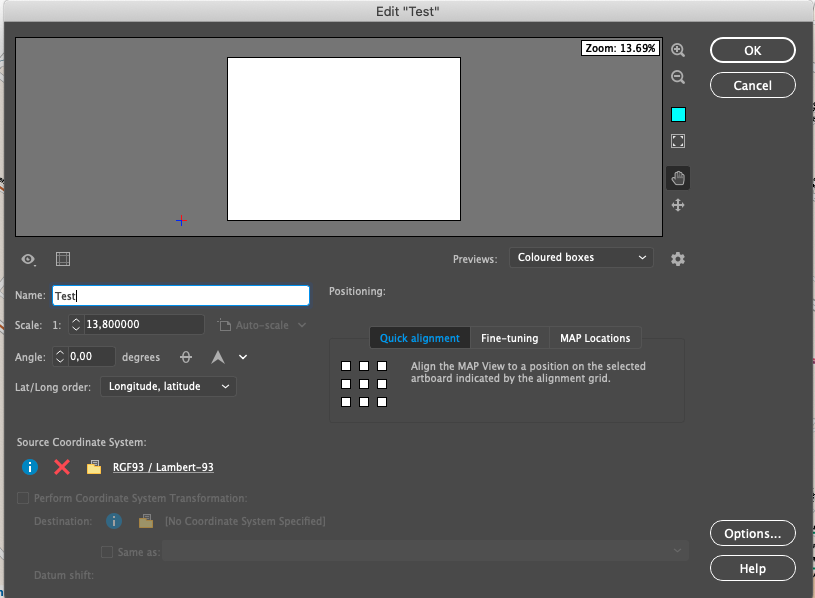
Task: Expand the chevron next to north arrow
Action: click(x=243, y=357)
